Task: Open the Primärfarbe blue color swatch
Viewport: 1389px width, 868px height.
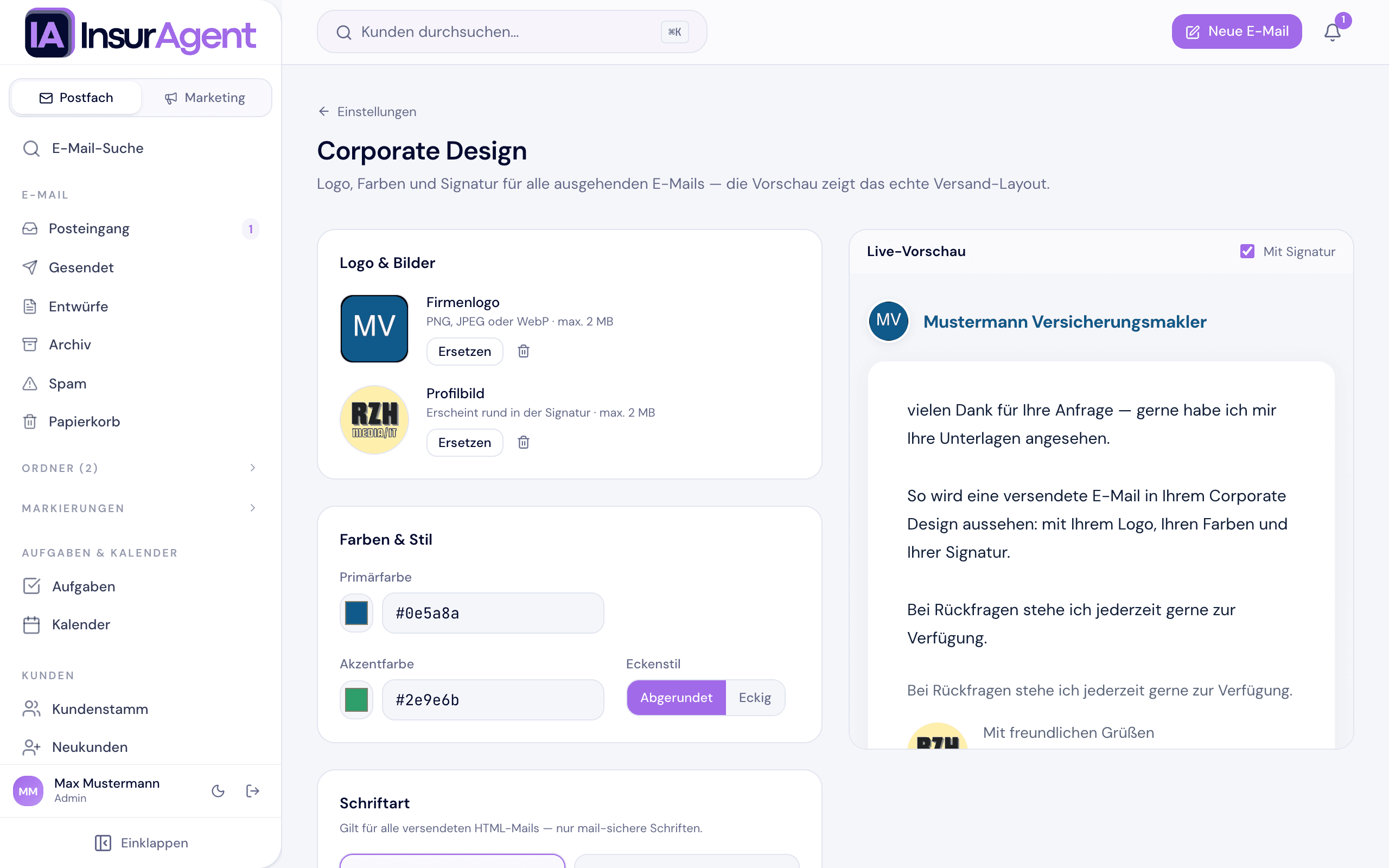Action: point(356,613)
